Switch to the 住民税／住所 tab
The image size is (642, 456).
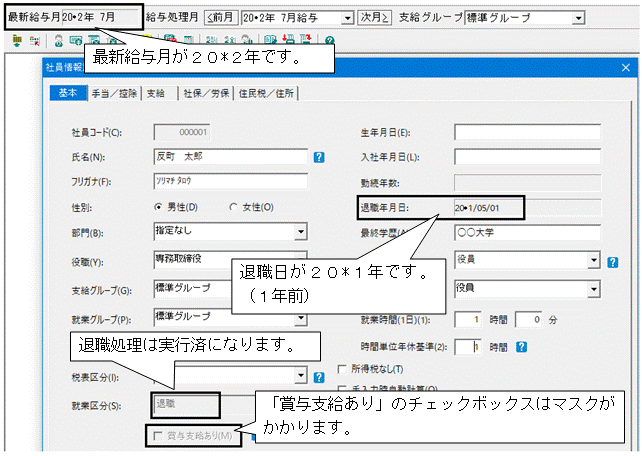(266, 93)
